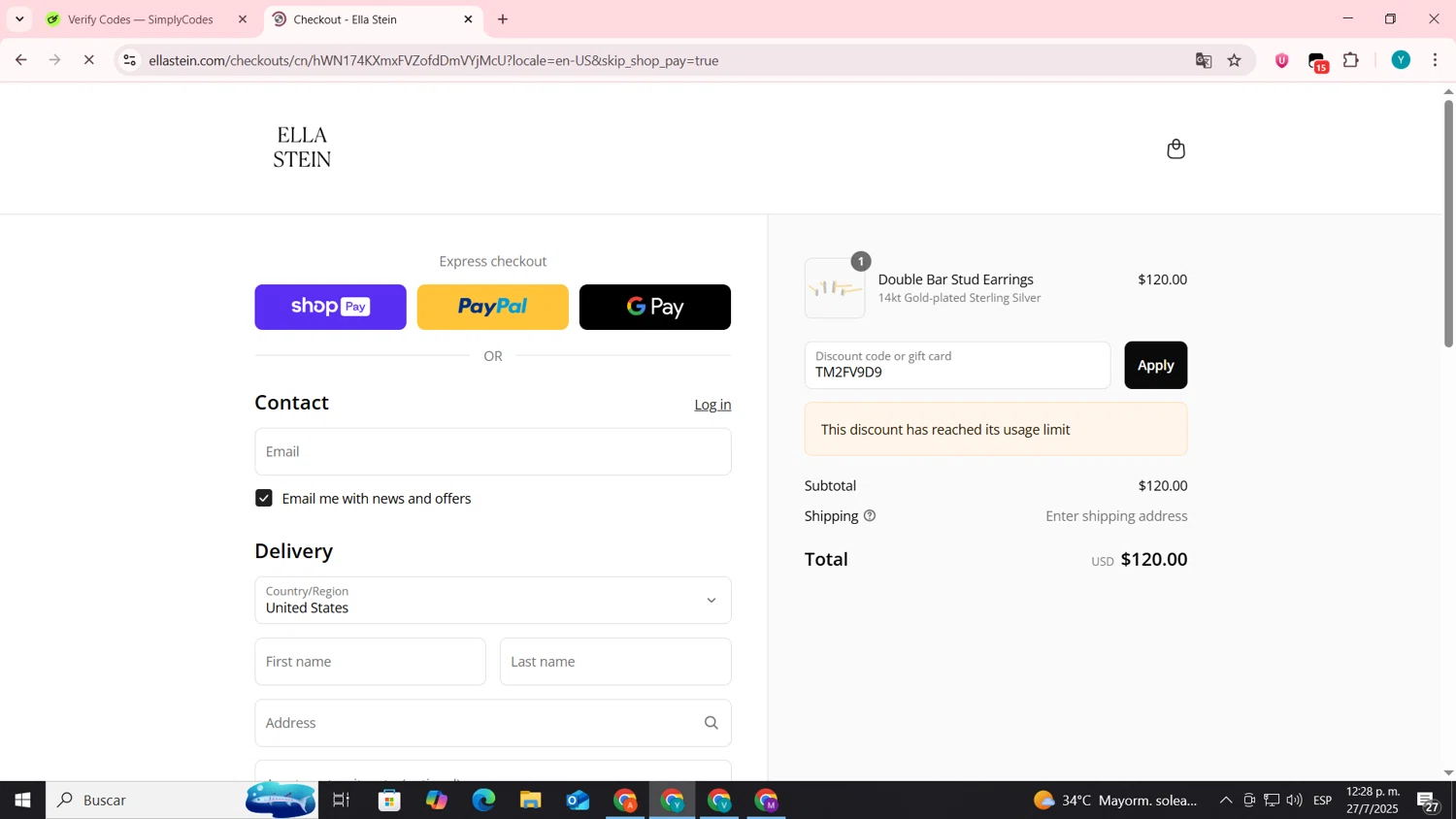The image size is (1456, 819).
Task: Click the Ella Stein logo
Action: tap(302, 147)
